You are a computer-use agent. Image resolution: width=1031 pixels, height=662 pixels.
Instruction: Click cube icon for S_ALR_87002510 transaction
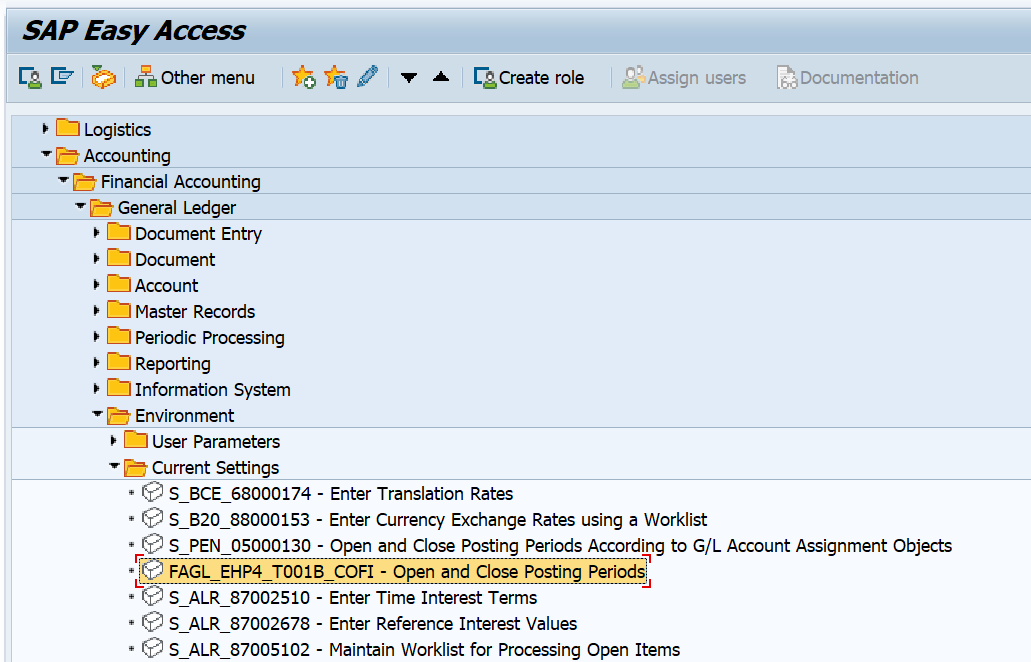[x=153, y=596]
